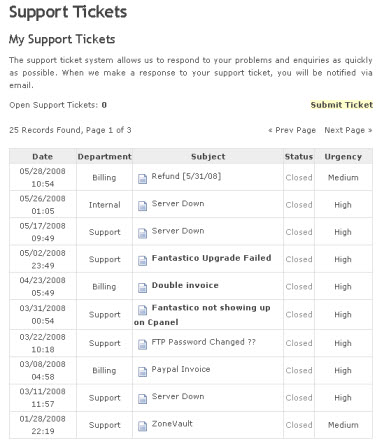Click ticket icon next to Fantastico Upgrade Failed
The height and width of the screenshot is (445, 379).
[x=142, y=261]
